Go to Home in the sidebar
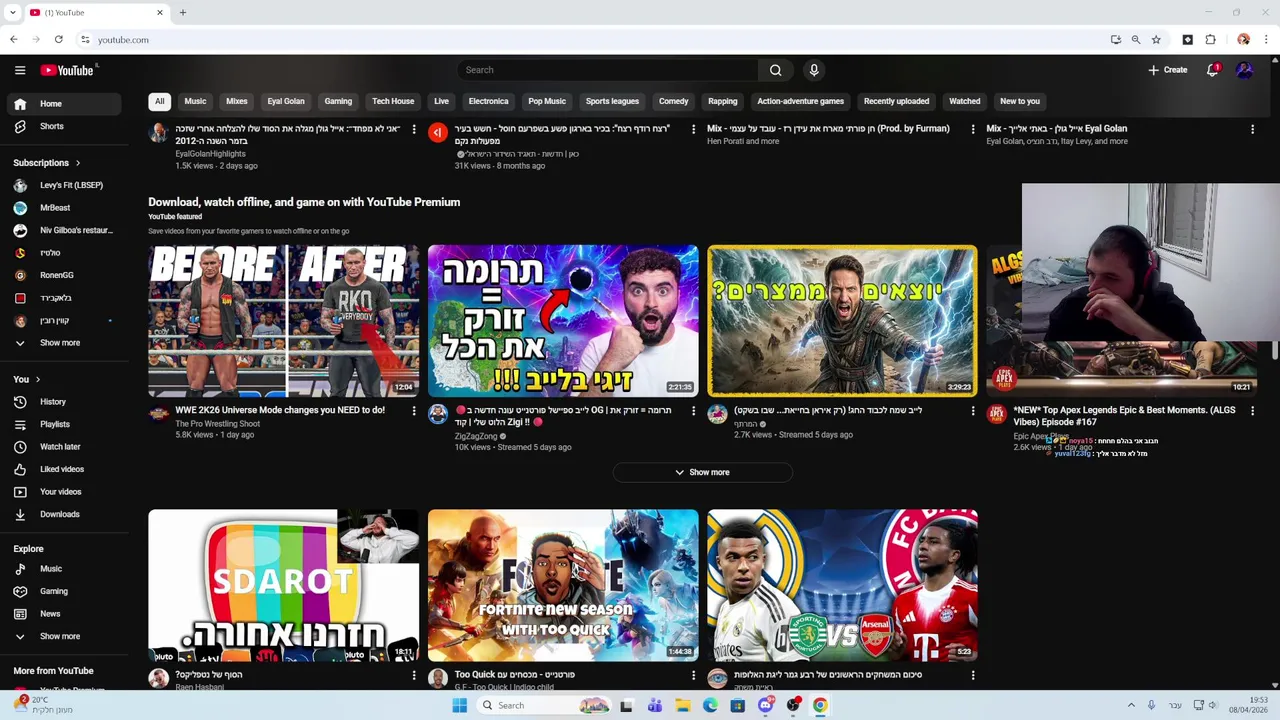 click(65, 104)
